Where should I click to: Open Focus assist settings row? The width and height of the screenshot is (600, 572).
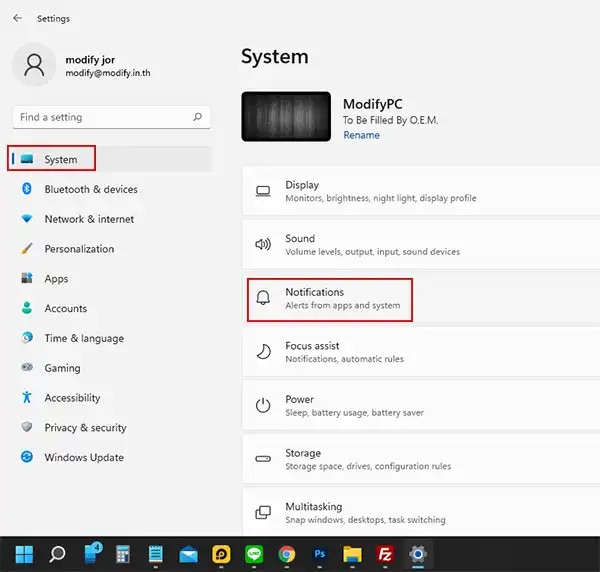(420, 352)
